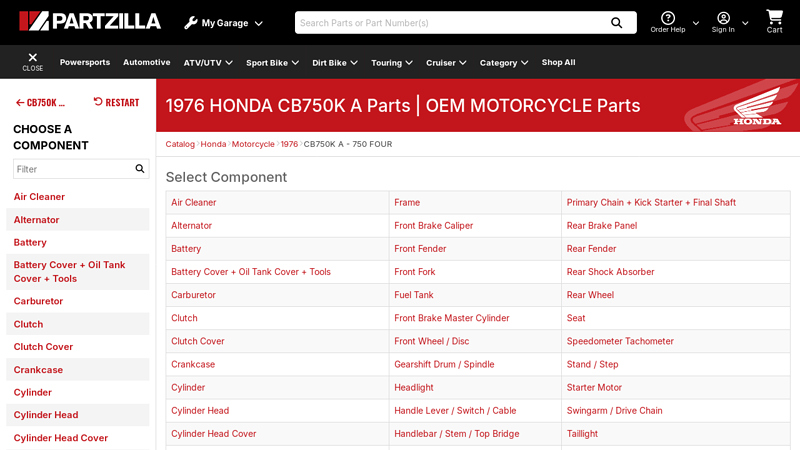Open Speedometer Tachometer component
This screenshot has width=800, height=450.
[620, 341]
